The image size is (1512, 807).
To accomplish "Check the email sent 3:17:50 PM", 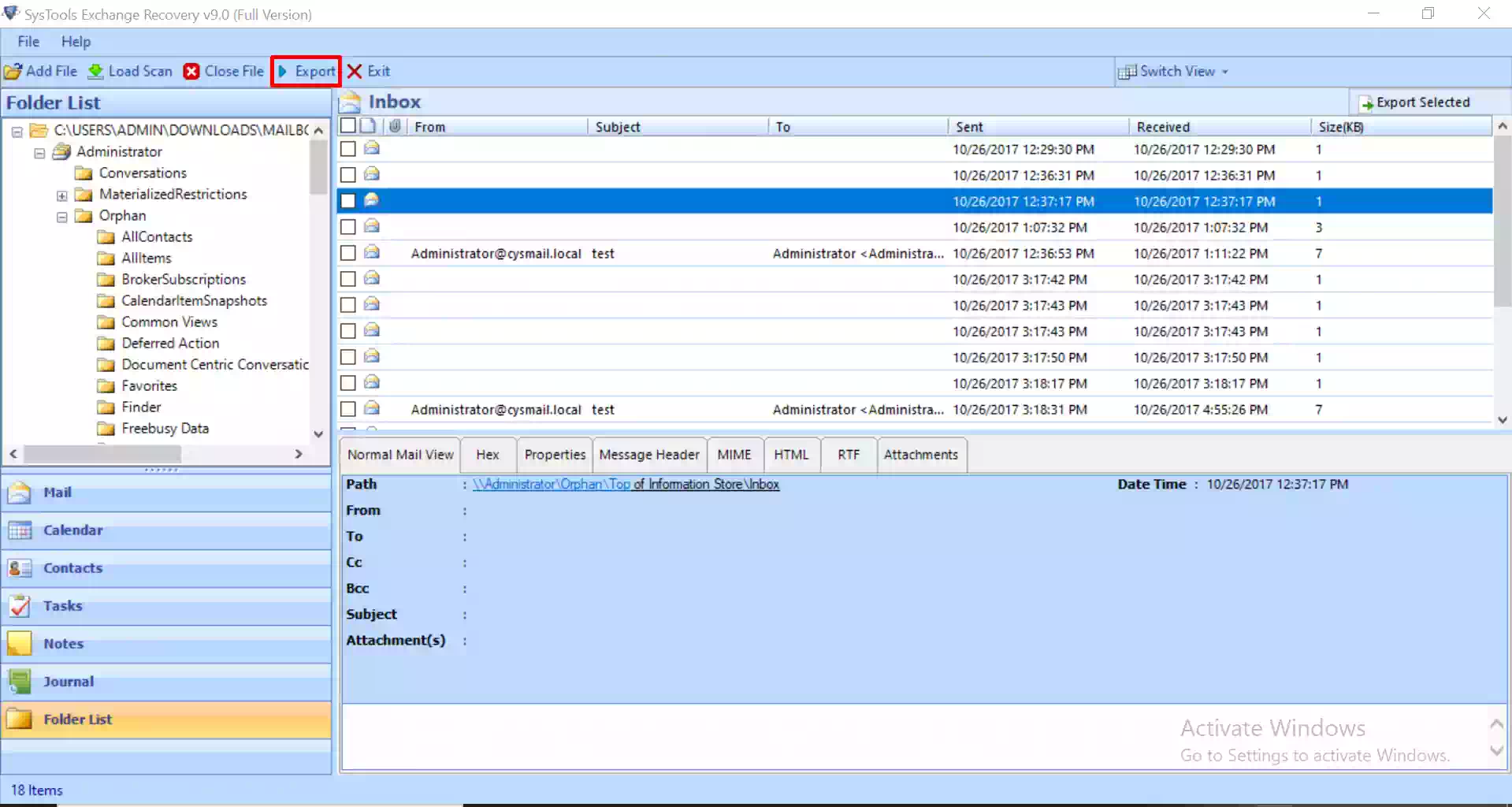I will [x=347, y=357].
